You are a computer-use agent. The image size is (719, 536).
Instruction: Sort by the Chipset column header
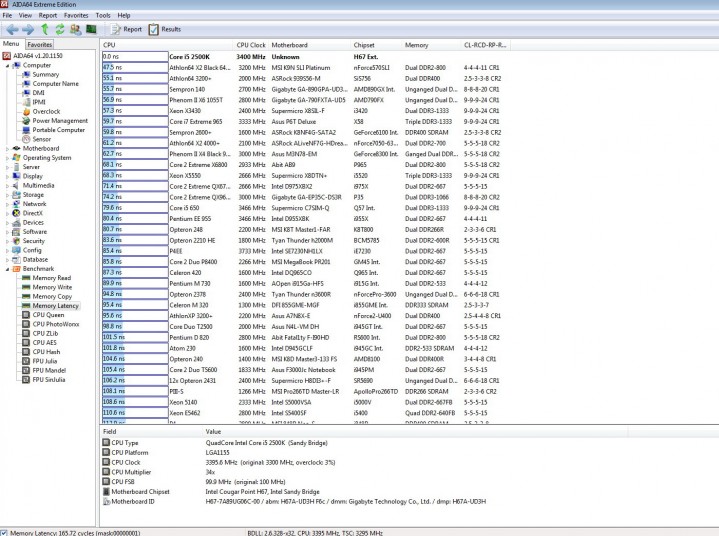(x=376, y=45)
